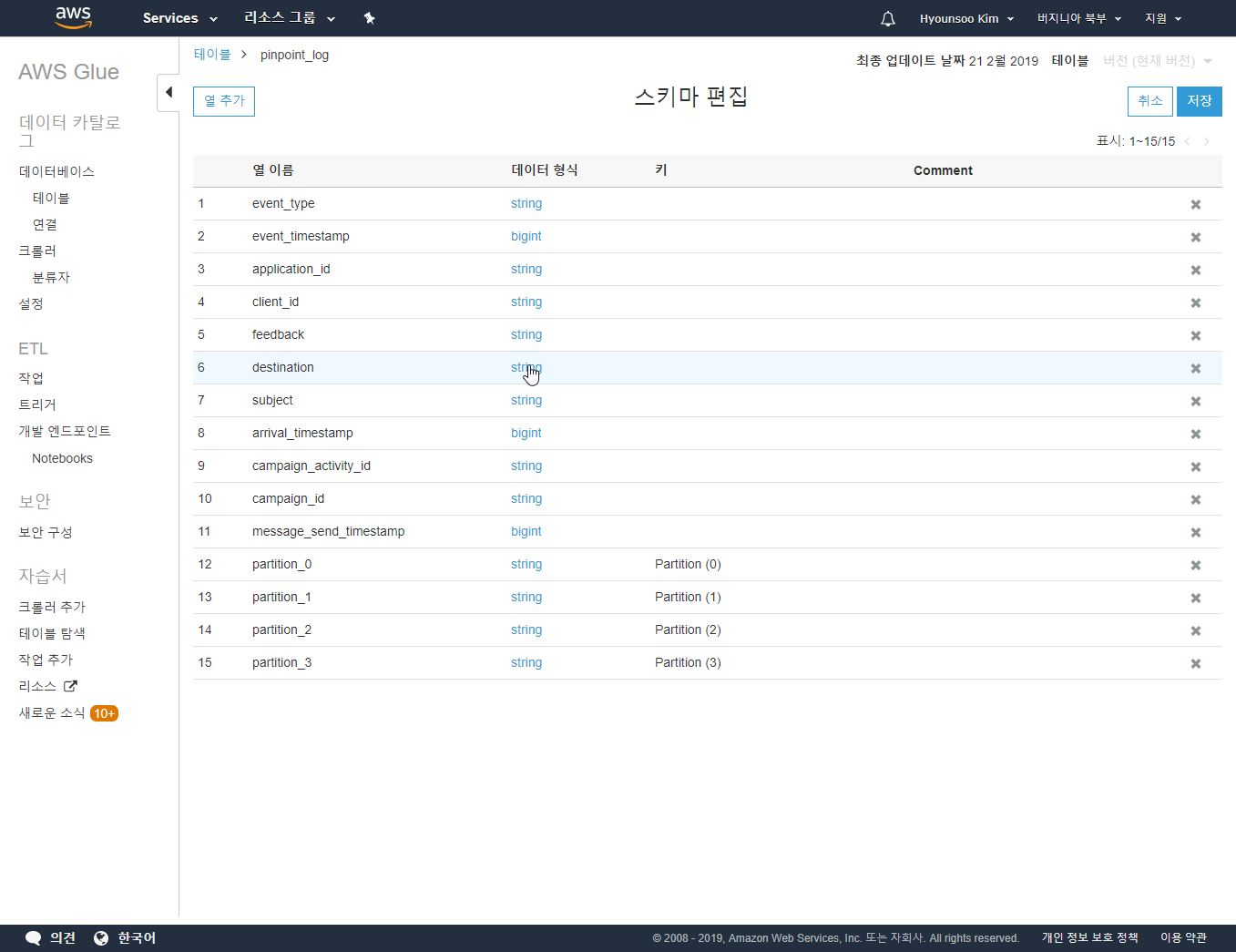
Task: Open the Hyounsoo Kim account menu
Action: (x=966, y=18)
